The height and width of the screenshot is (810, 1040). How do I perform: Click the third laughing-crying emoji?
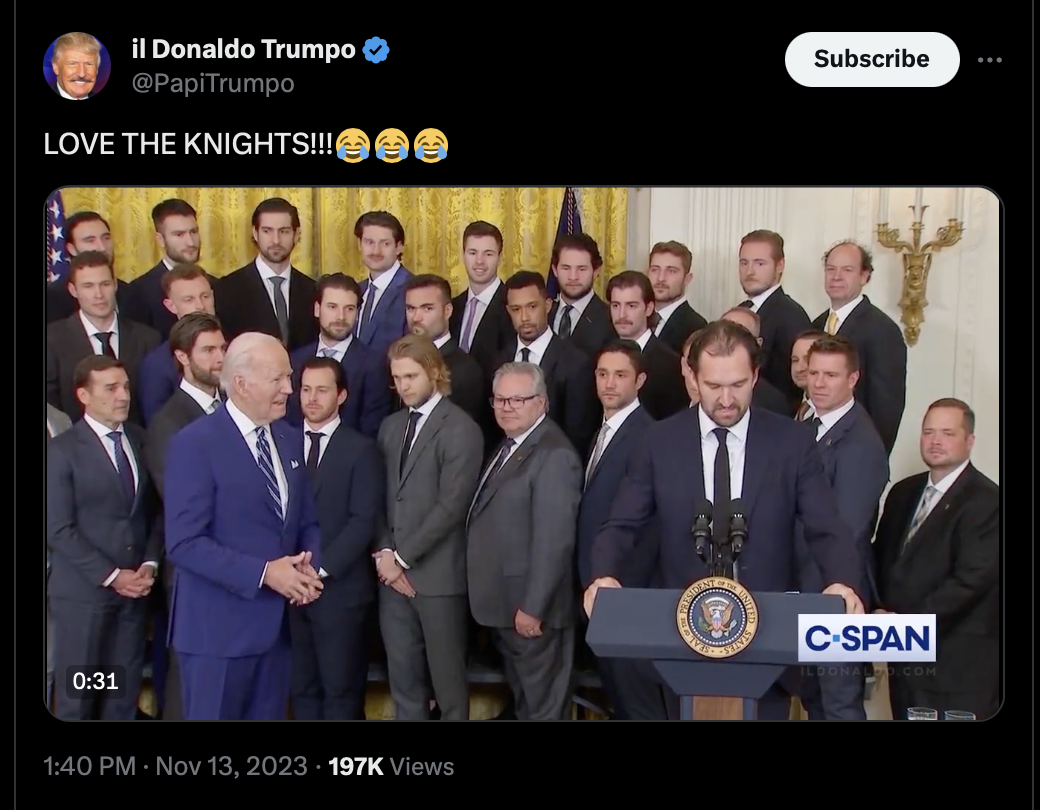(x=431, y=145)
